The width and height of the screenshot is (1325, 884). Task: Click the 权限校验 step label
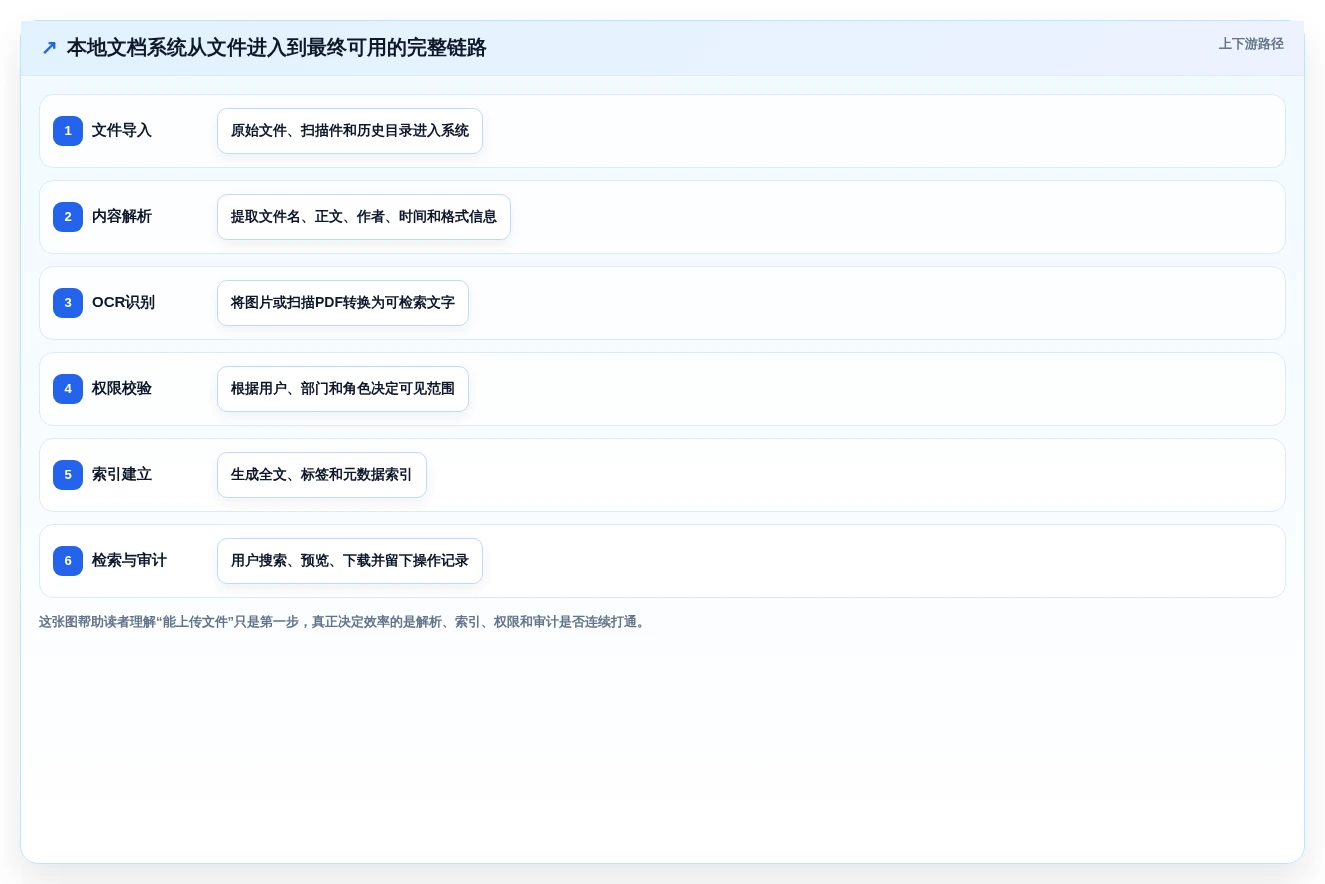[122, 389]
